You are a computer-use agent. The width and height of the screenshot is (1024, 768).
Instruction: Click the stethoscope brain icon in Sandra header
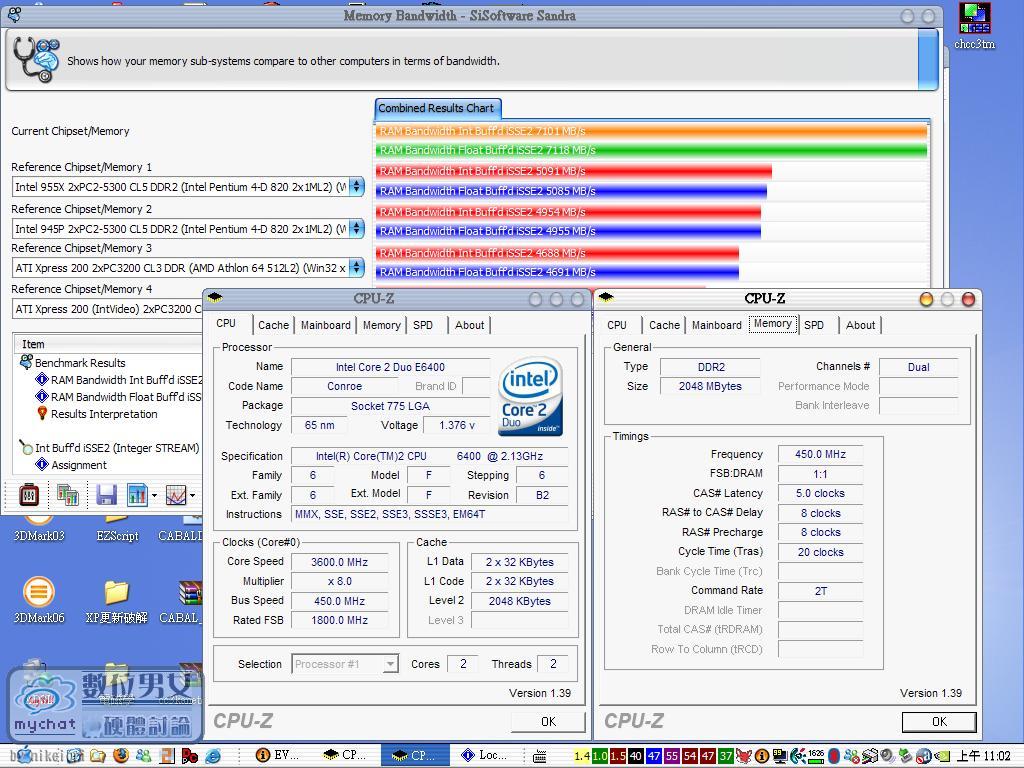[37, 59]
